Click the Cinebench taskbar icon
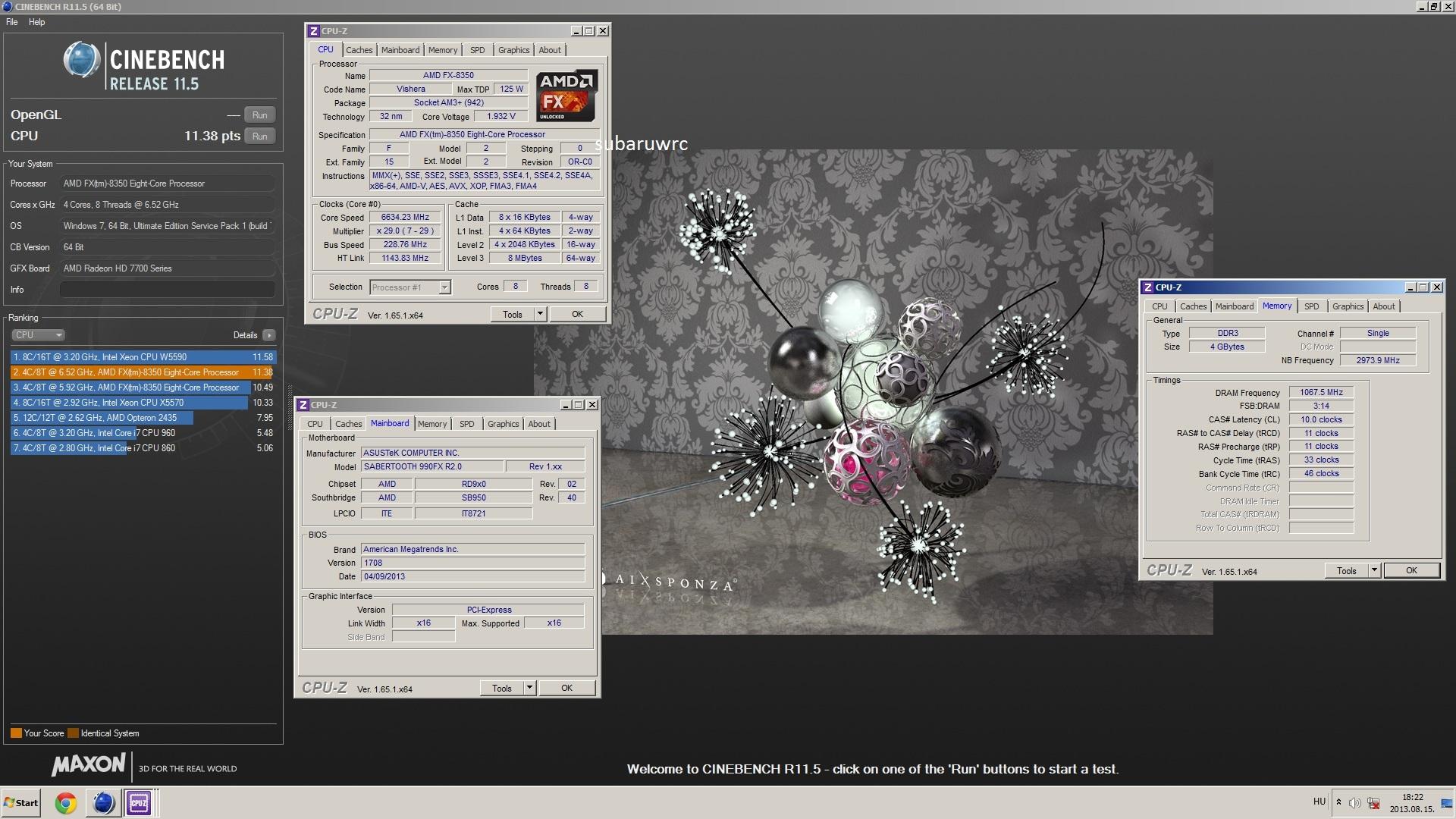Viewport: 1456px width, 819px height. pyautogui.click(x=102, y=802)
